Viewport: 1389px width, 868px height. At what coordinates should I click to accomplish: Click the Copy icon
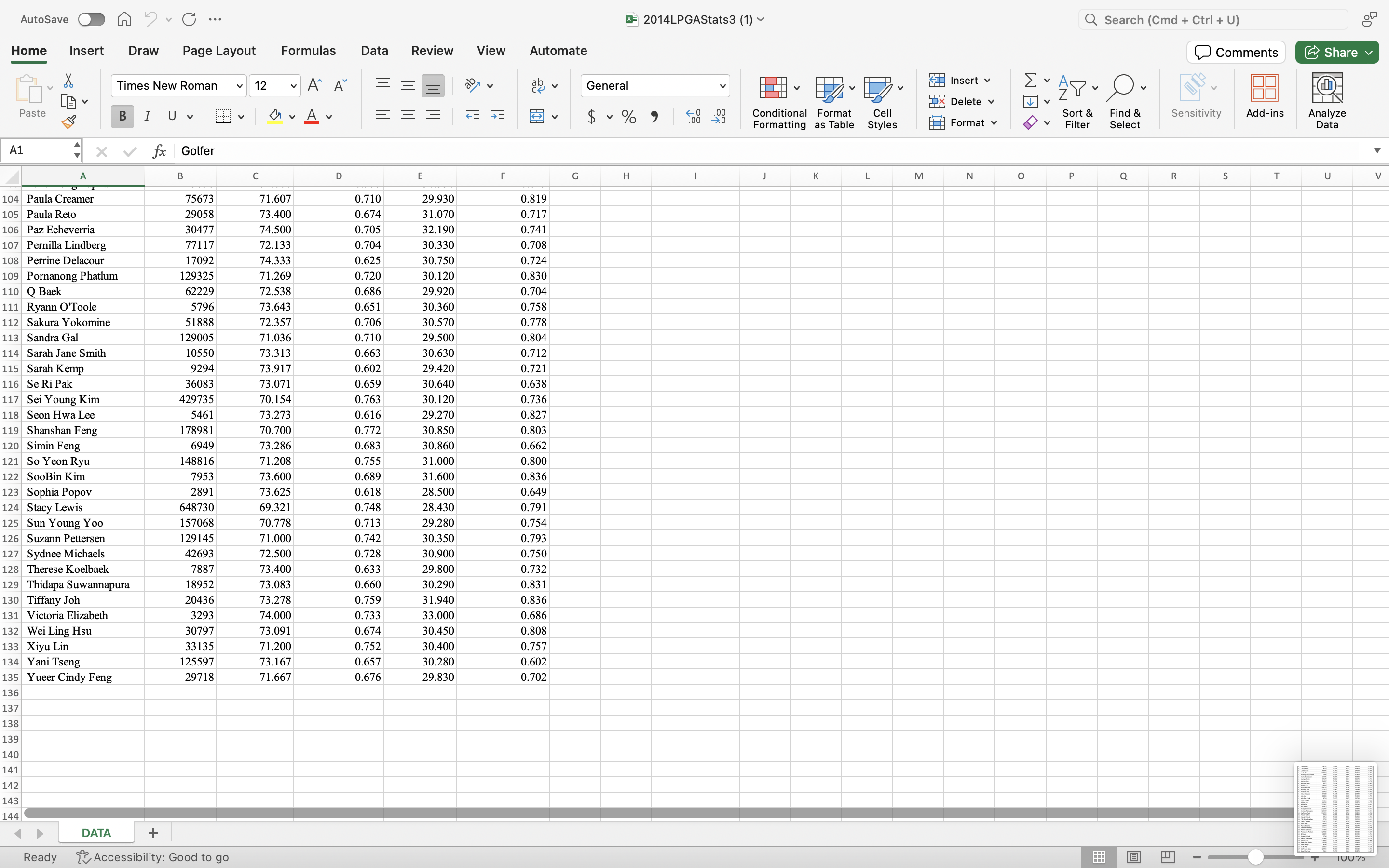pos(68,102)
